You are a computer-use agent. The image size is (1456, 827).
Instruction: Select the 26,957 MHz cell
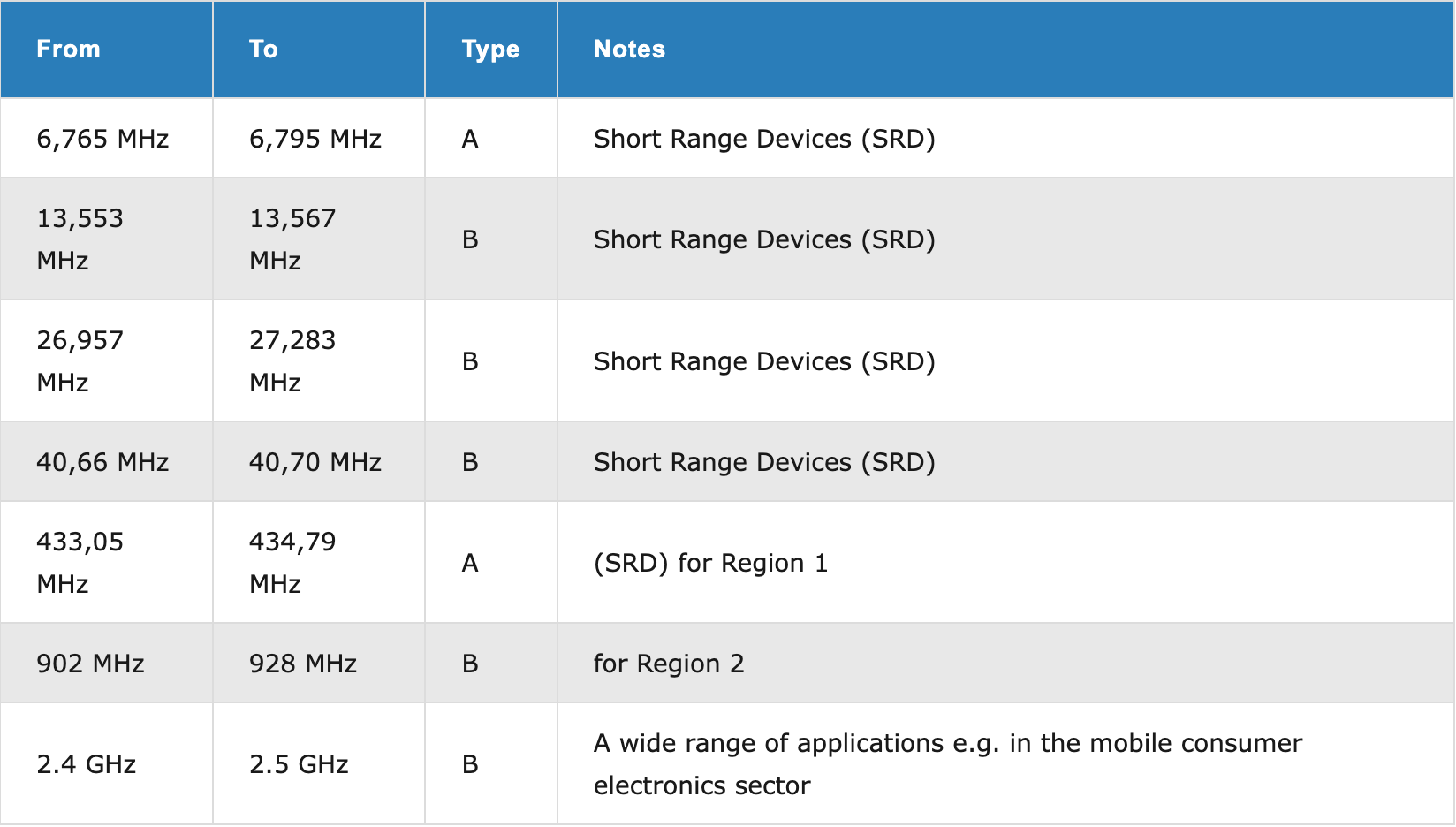(x=80, y=361)
